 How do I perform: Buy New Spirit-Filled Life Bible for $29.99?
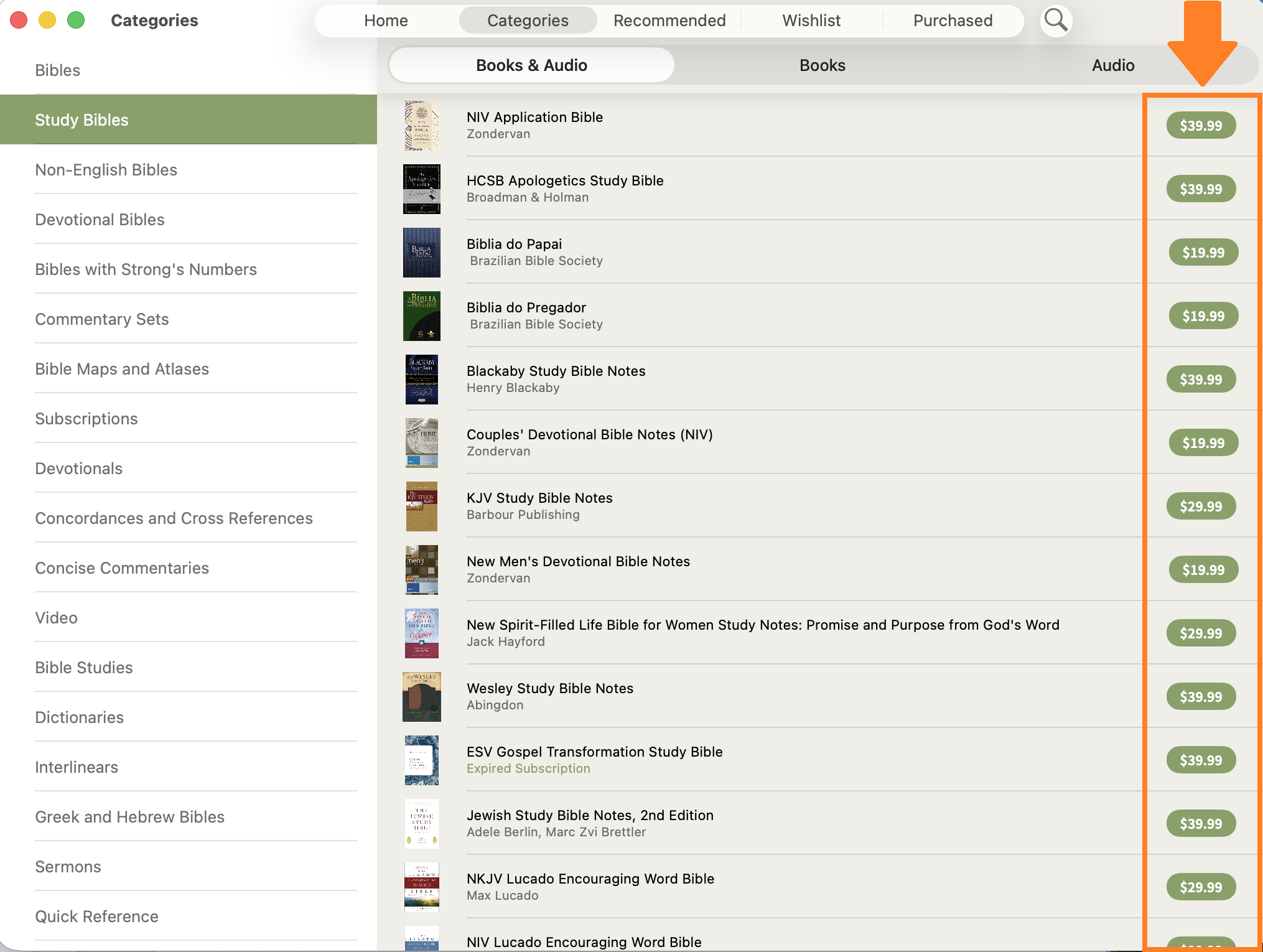[1201, 633]
